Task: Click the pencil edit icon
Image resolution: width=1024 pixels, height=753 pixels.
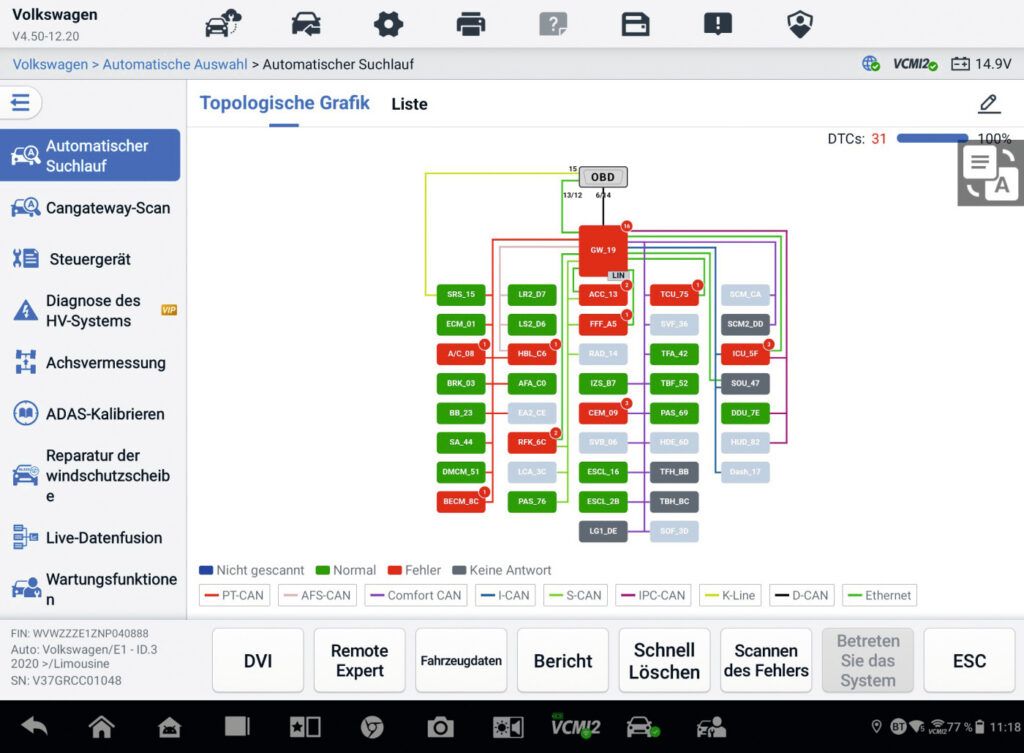Action: 988,103
